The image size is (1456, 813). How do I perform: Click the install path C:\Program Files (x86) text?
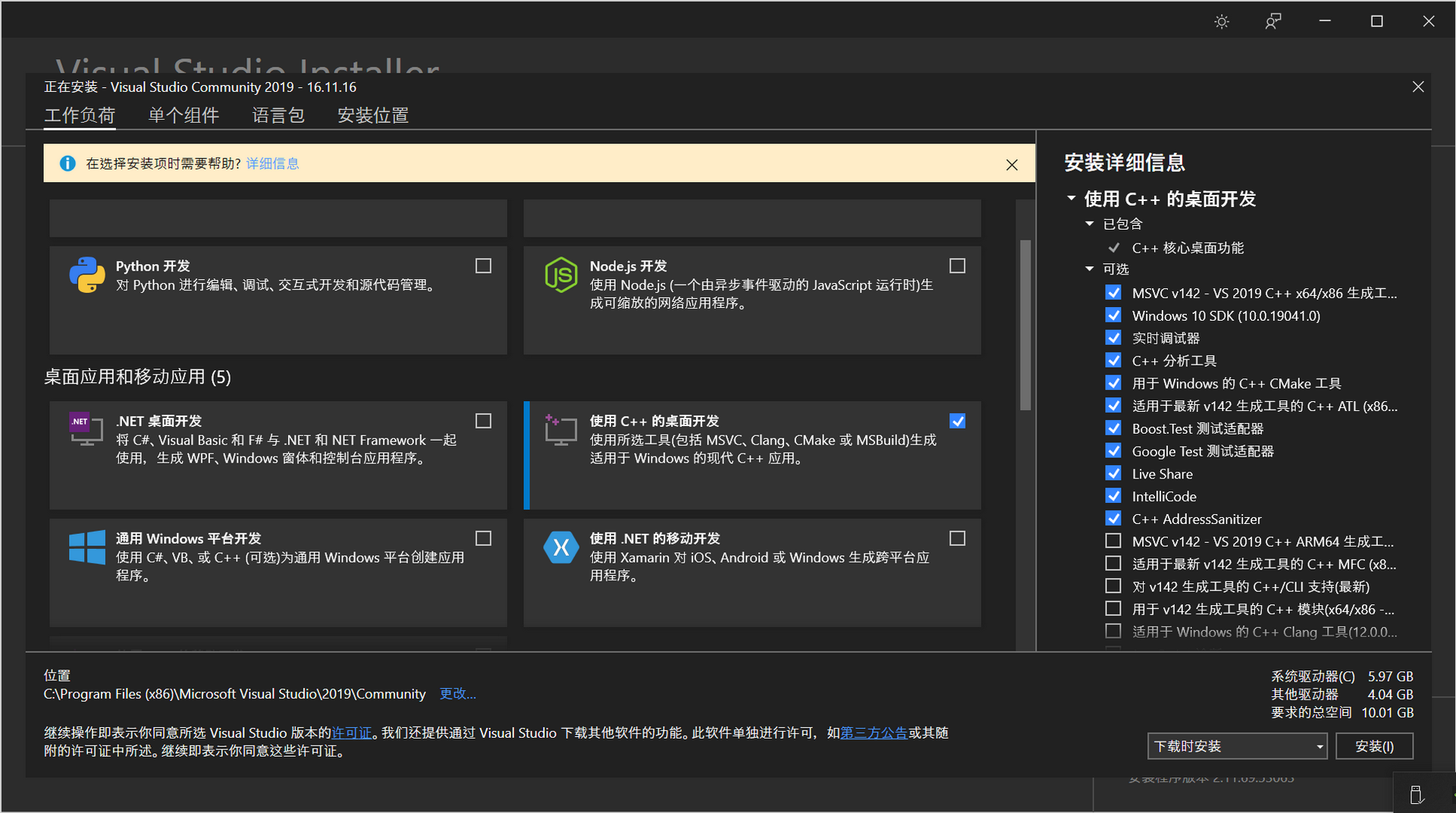[234, 694]
